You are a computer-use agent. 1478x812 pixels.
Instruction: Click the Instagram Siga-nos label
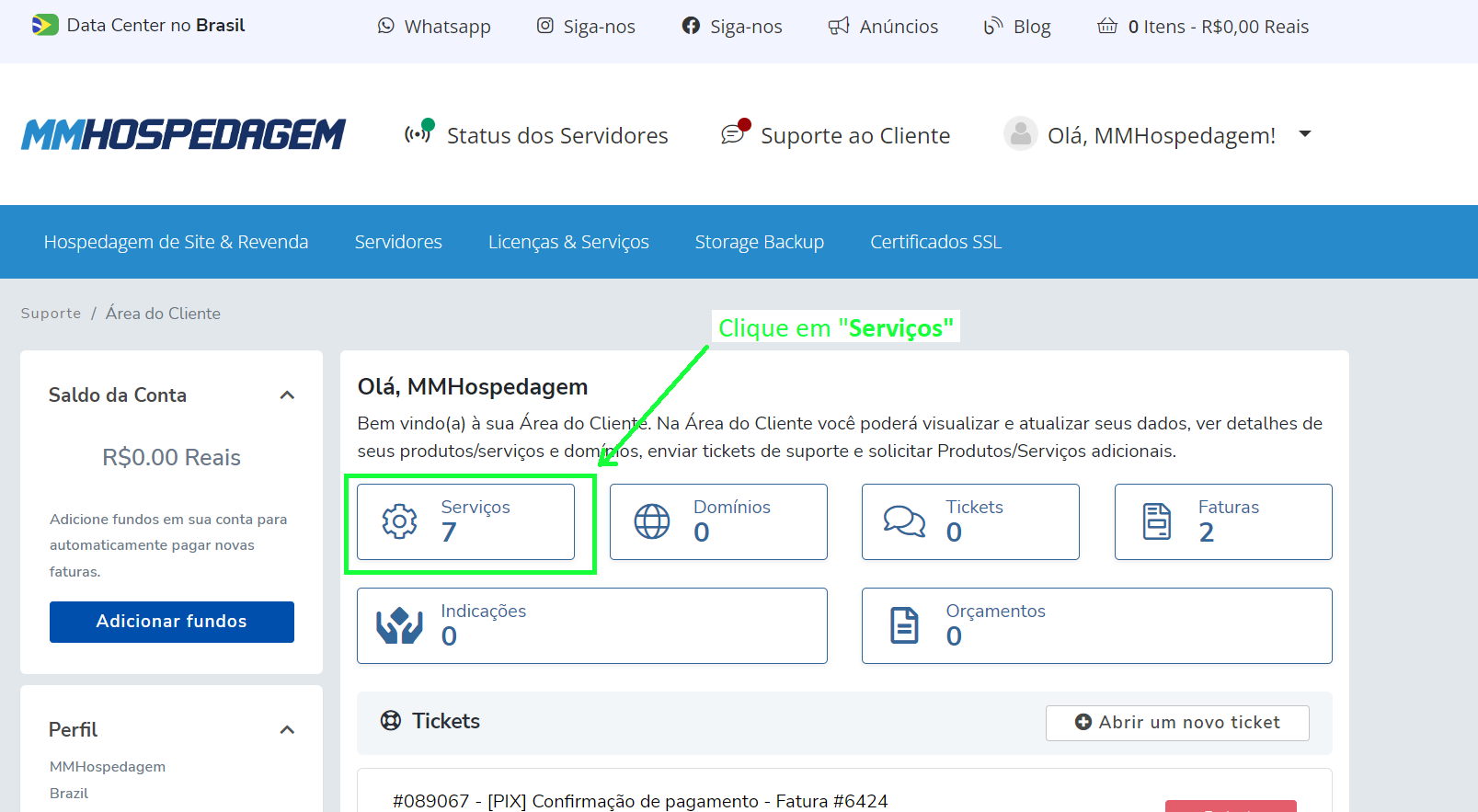coord(600,27)
